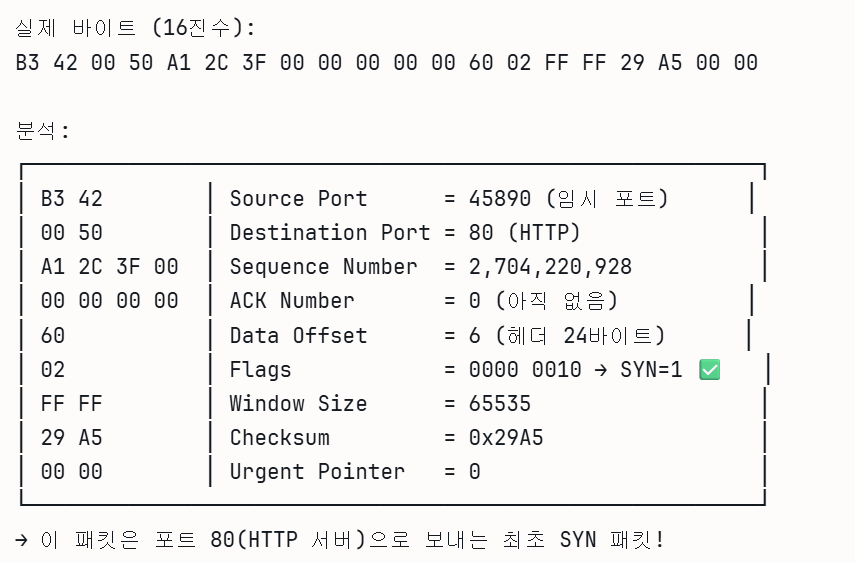Click the 'Urgent Pointer' field name
855x563 pixels.
tap(317, 472)
